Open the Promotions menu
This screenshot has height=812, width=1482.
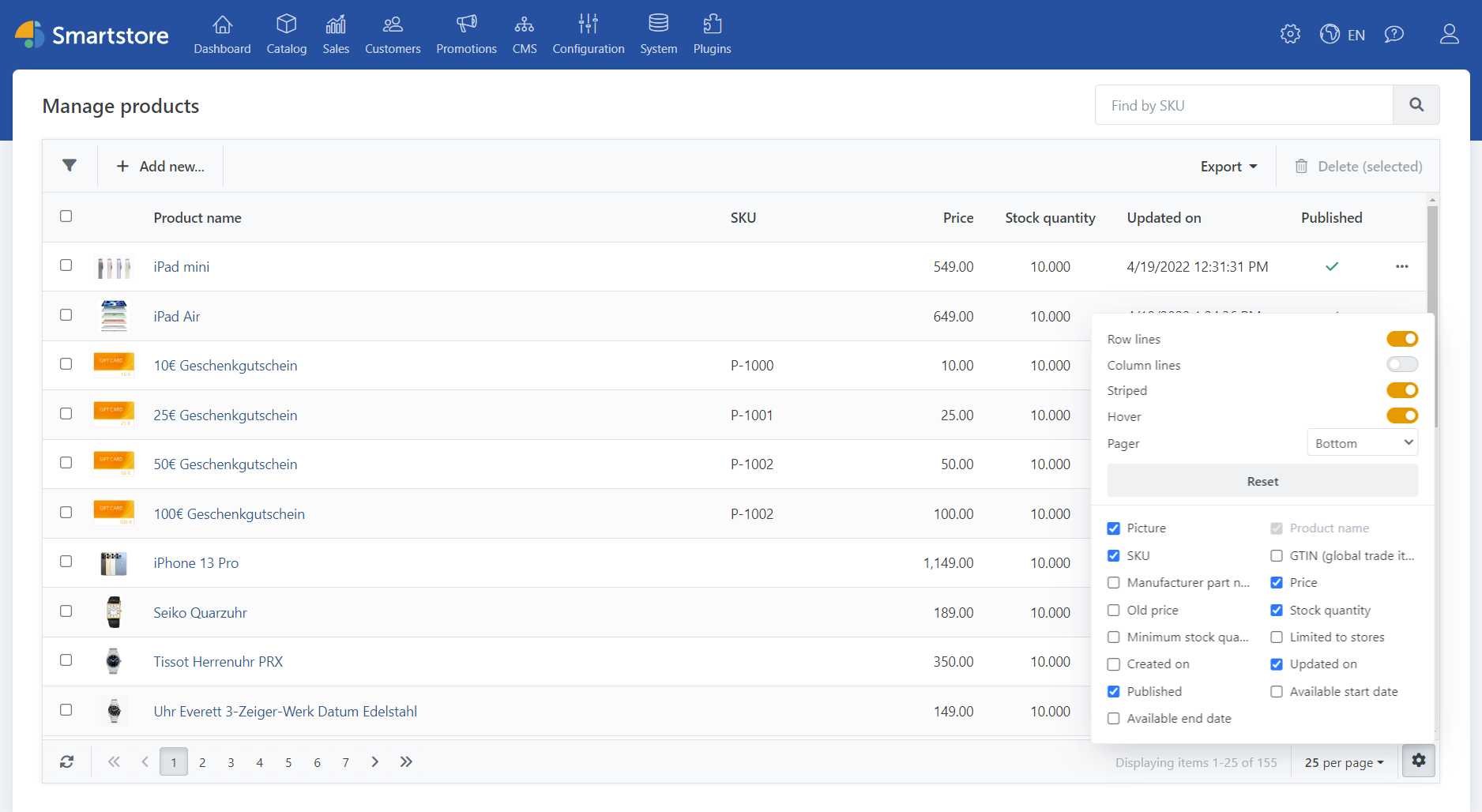466,36
